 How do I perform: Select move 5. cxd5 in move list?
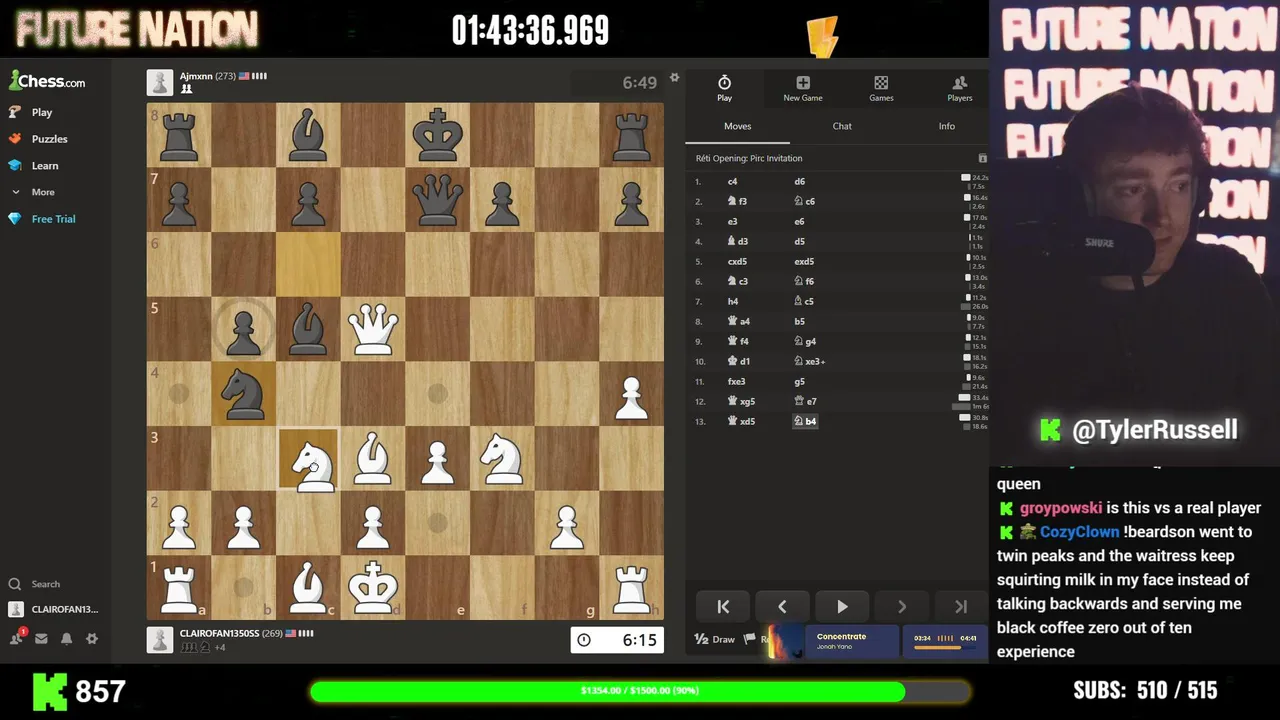[x=737, y=261]
